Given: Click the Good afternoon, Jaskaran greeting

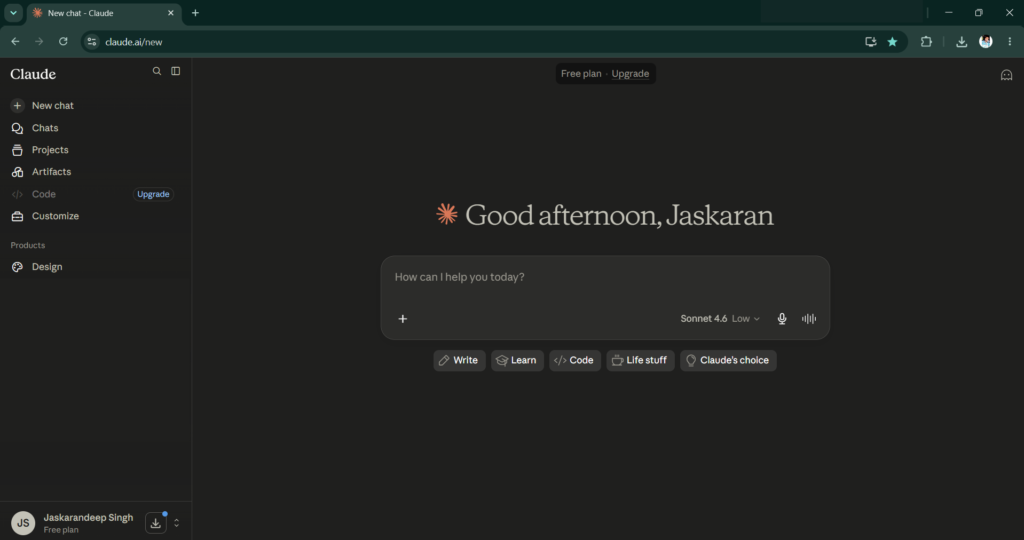Looking at the screenshot, I should 619,215.
